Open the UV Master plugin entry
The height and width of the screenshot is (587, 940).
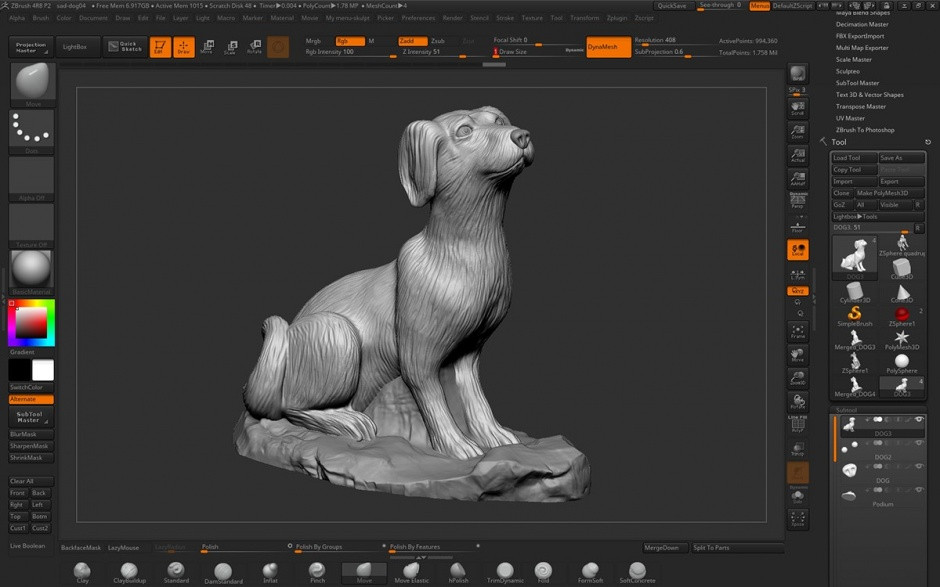click(850, 118)
